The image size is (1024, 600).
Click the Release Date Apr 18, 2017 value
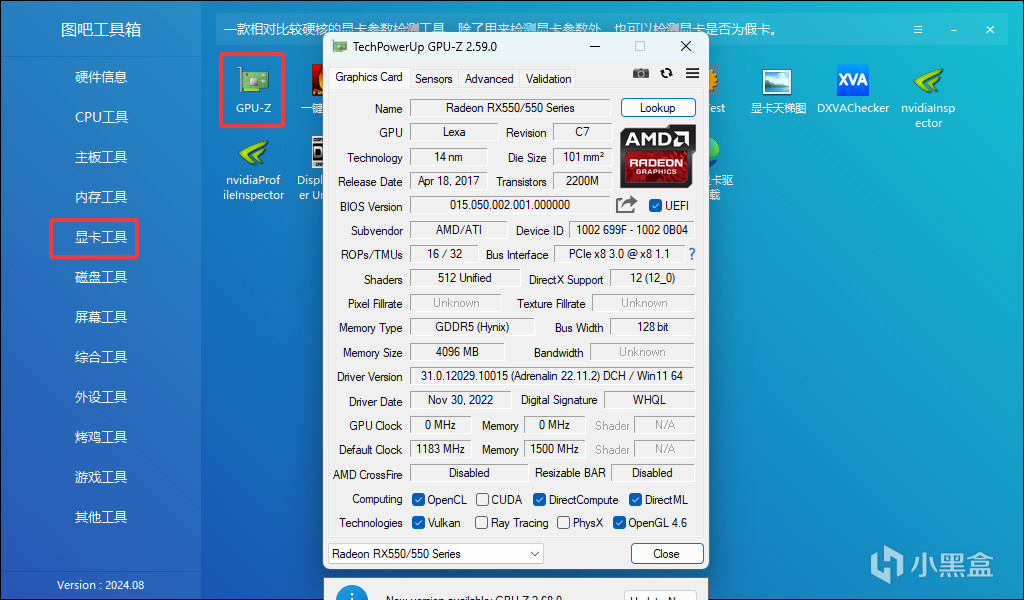(449, 181)
